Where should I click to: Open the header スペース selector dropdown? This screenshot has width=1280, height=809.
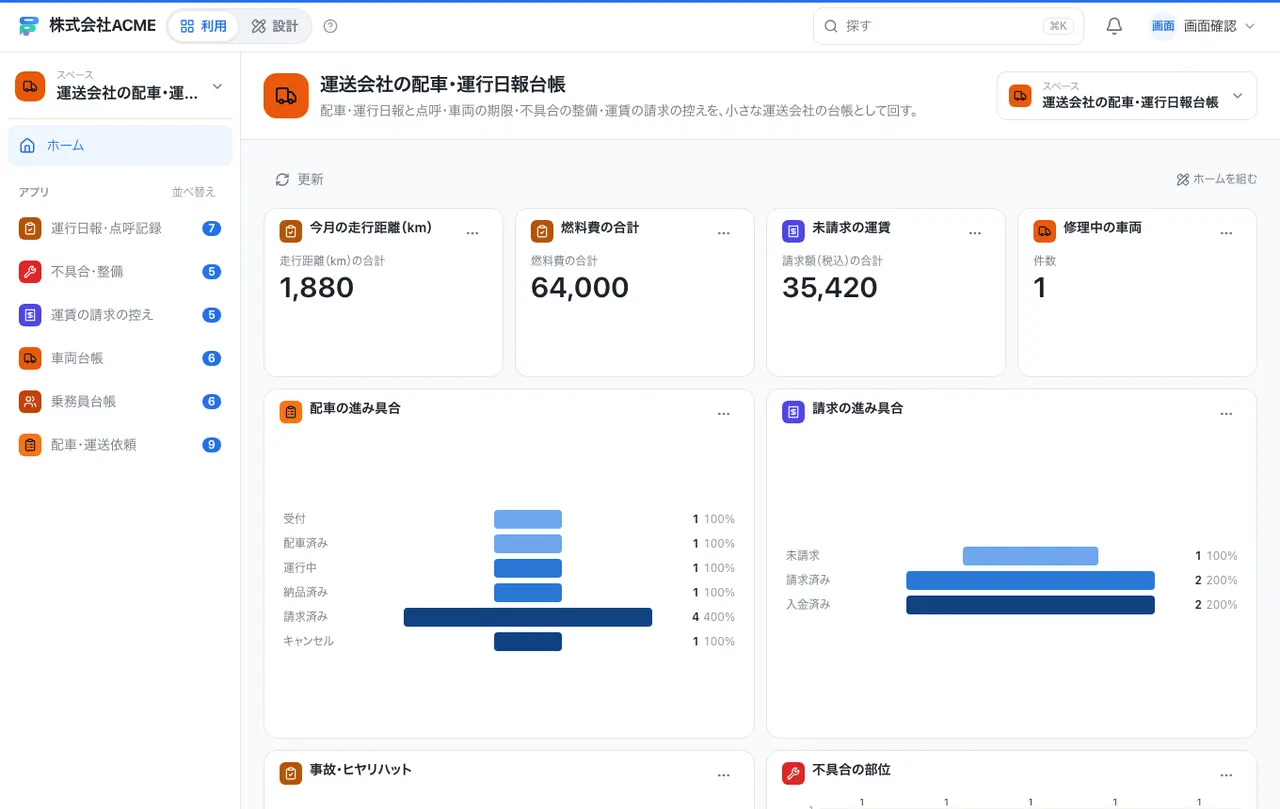pyautogui.click(x=1127, y=96)
